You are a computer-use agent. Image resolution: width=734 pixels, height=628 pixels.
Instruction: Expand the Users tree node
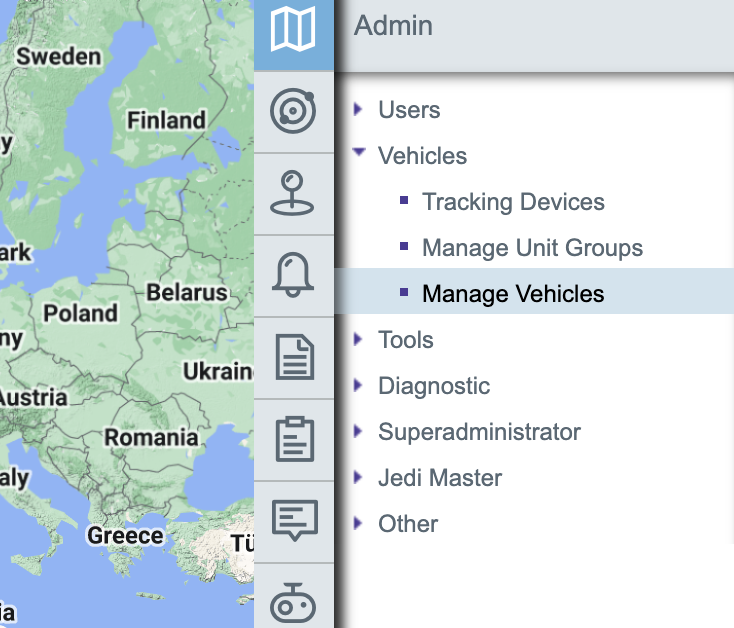coord(358,110)
